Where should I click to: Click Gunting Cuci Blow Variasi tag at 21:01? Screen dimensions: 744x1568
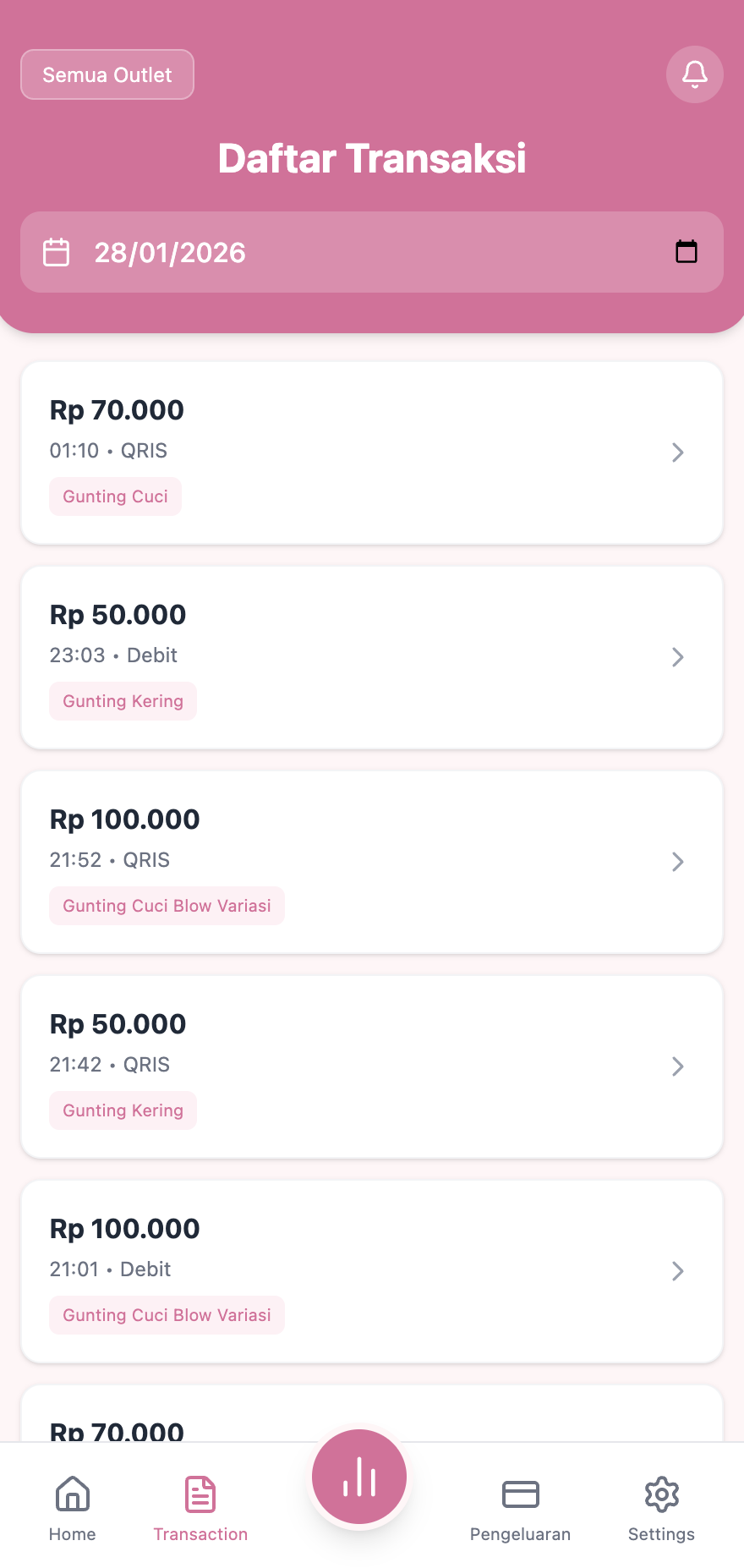(x=167, y=1315)
